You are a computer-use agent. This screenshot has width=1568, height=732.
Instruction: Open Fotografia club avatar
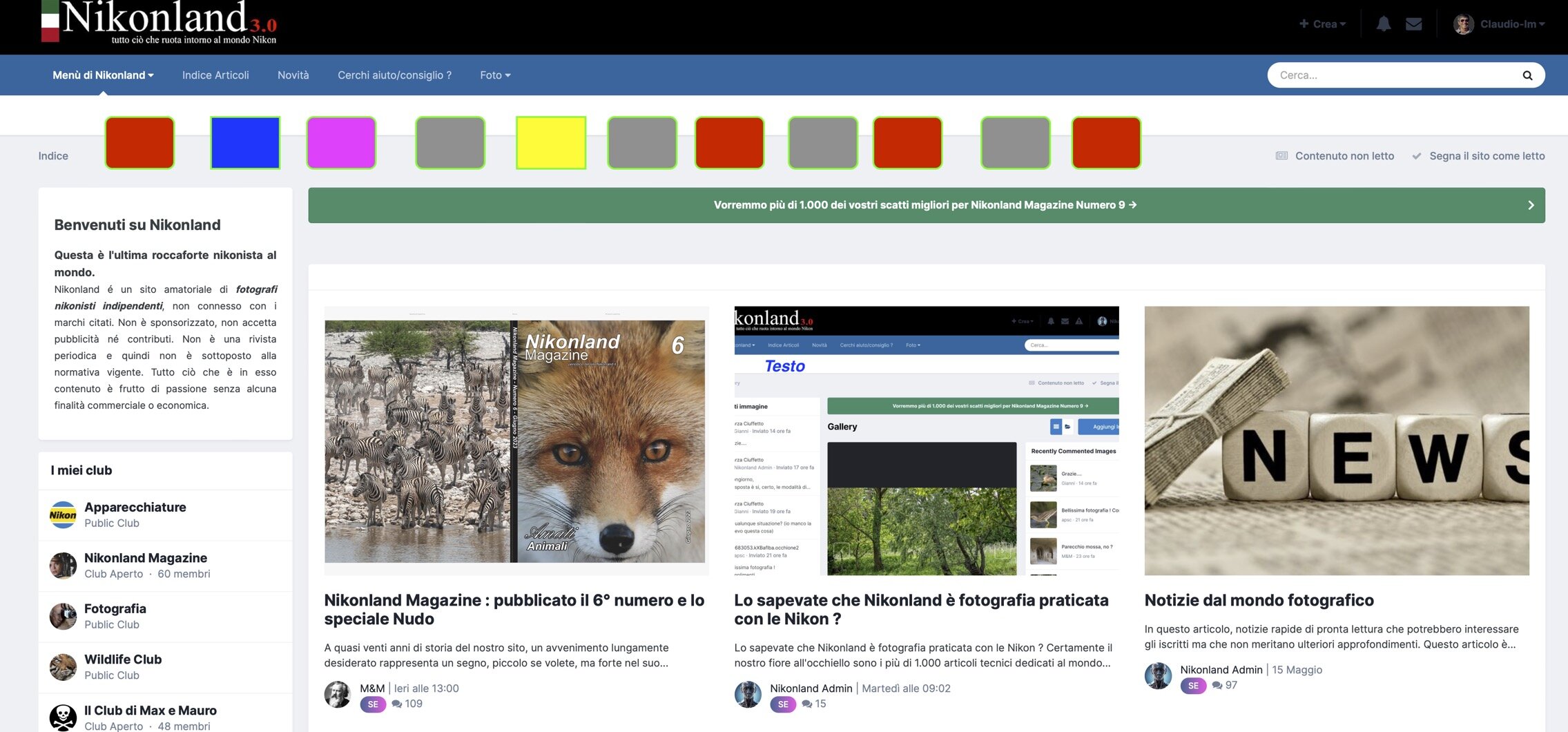[63, 617]
